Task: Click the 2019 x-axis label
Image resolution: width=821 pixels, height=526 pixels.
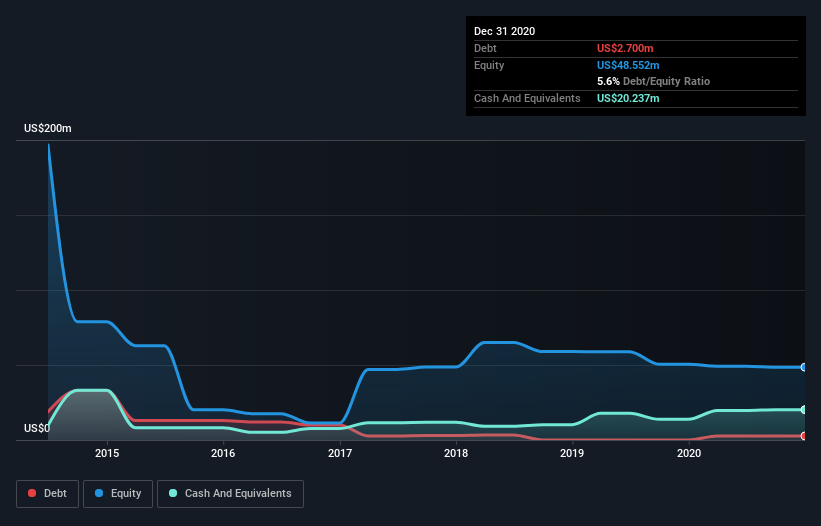Action: (572, 453)
